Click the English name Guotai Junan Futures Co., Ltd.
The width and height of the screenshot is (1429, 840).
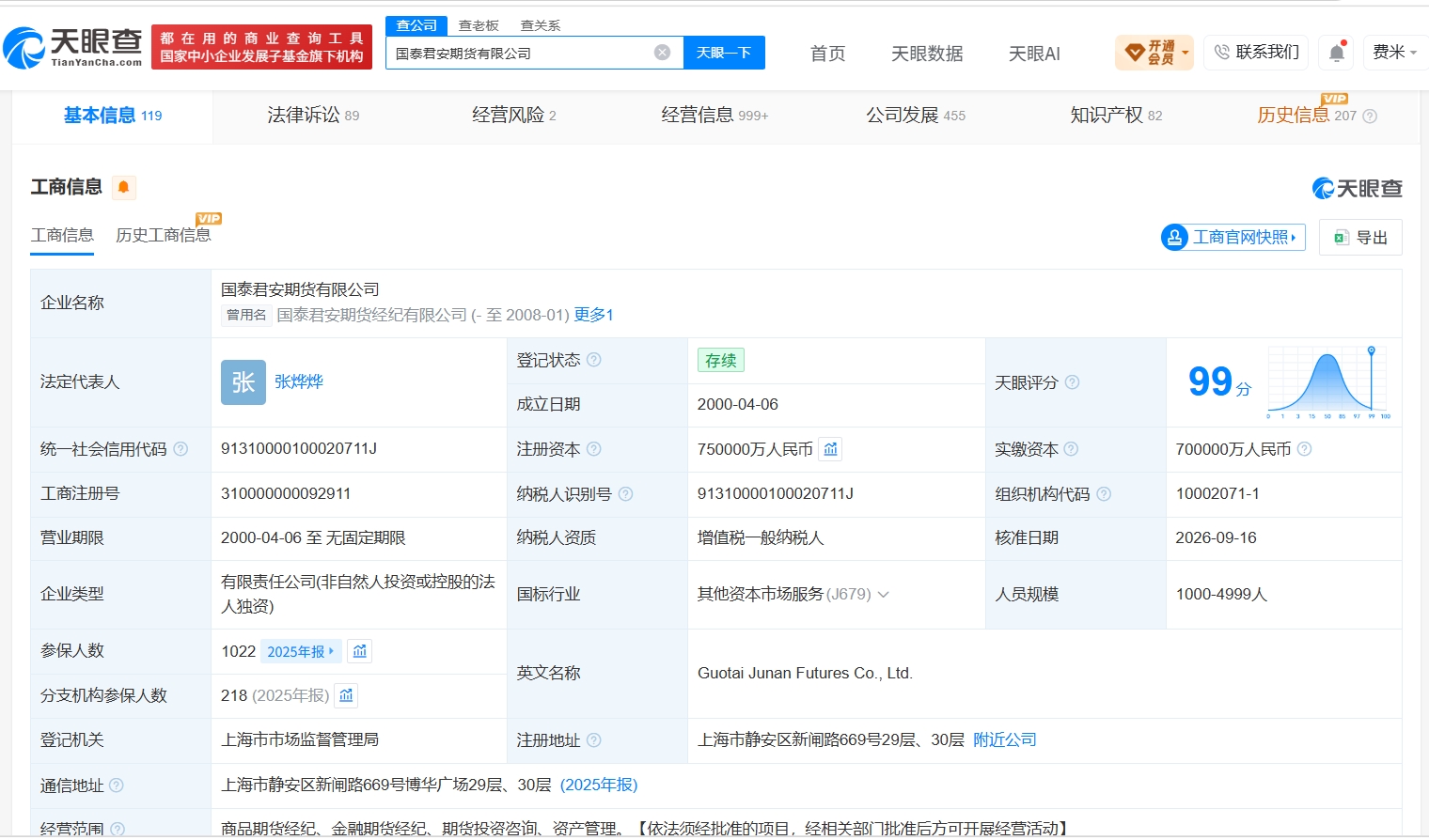coord(805,673)
